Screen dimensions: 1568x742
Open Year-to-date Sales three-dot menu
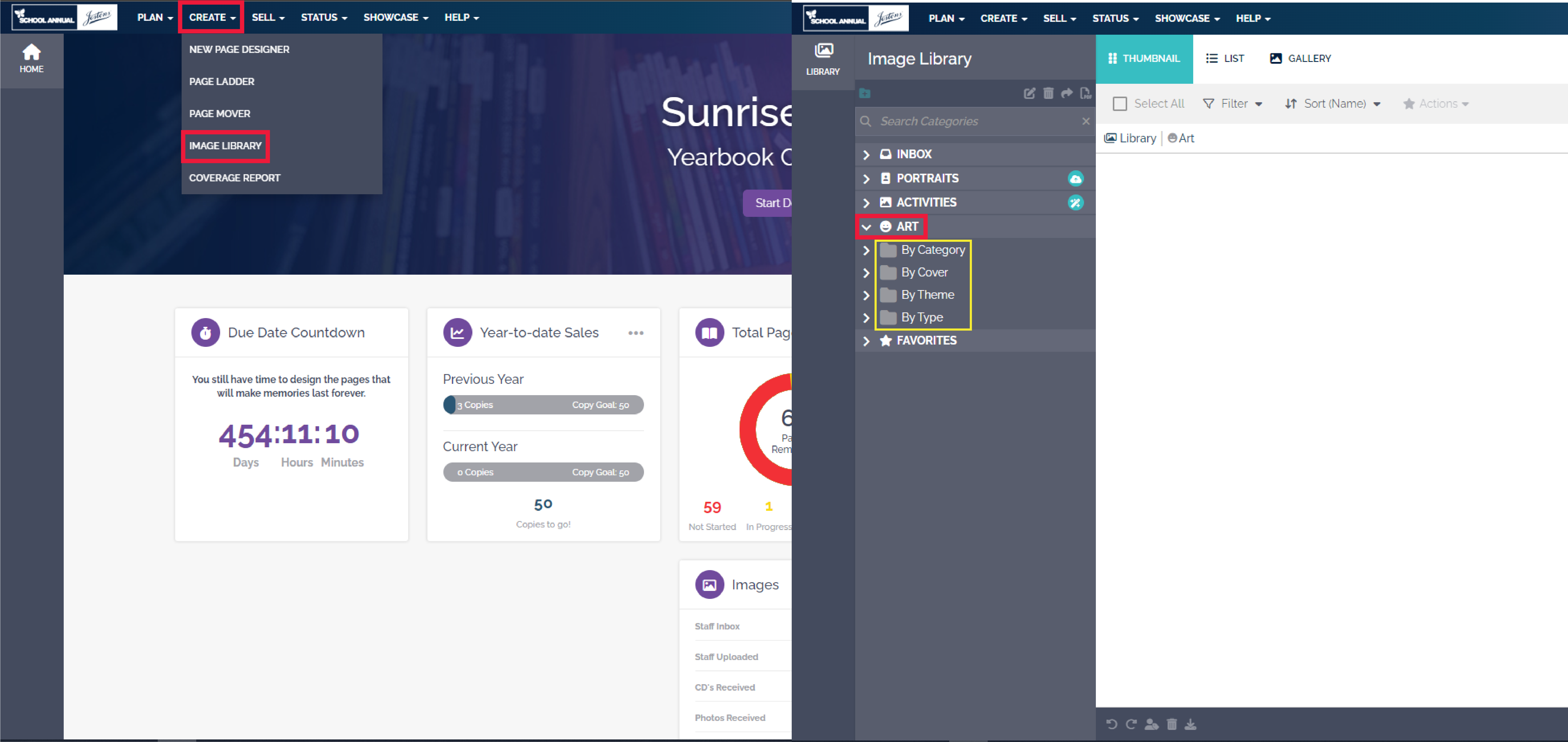click(x=636, y=332)
